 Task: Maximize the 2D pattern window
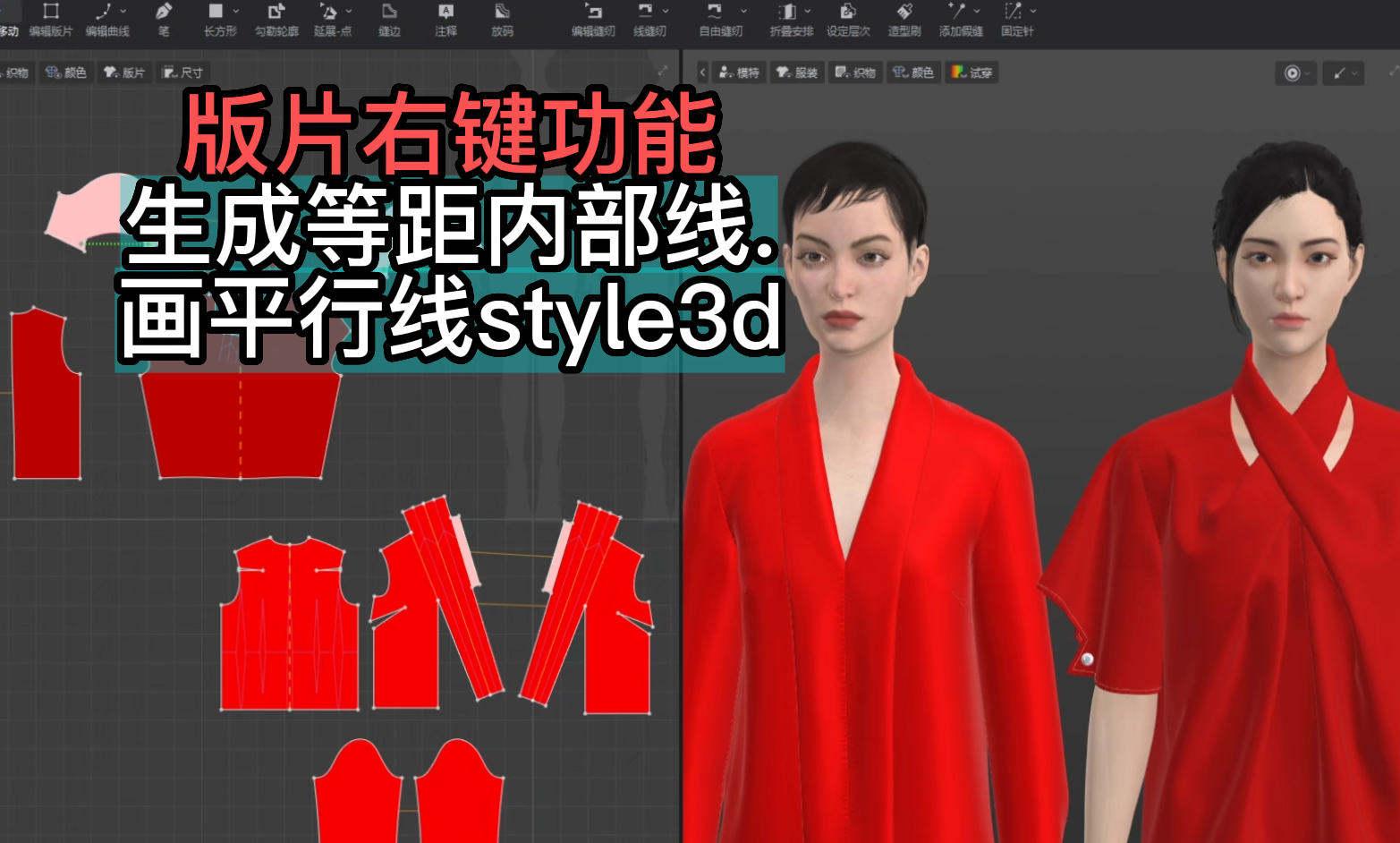pyautogui.click(x=663, y=71)
